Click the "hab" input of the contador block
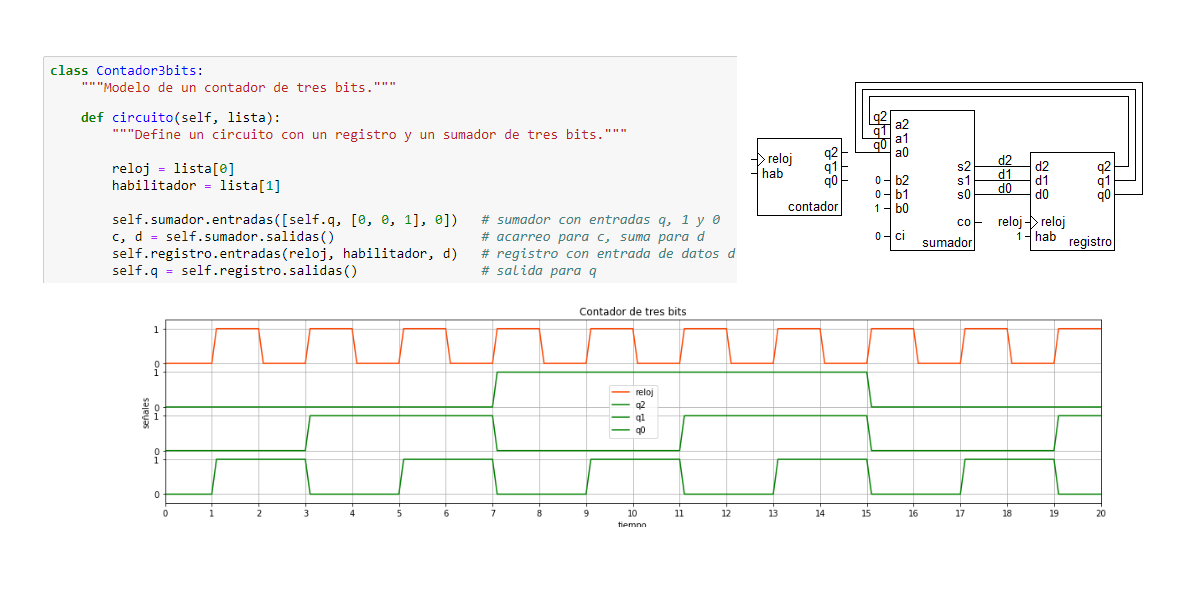 [x=772, y=173]
